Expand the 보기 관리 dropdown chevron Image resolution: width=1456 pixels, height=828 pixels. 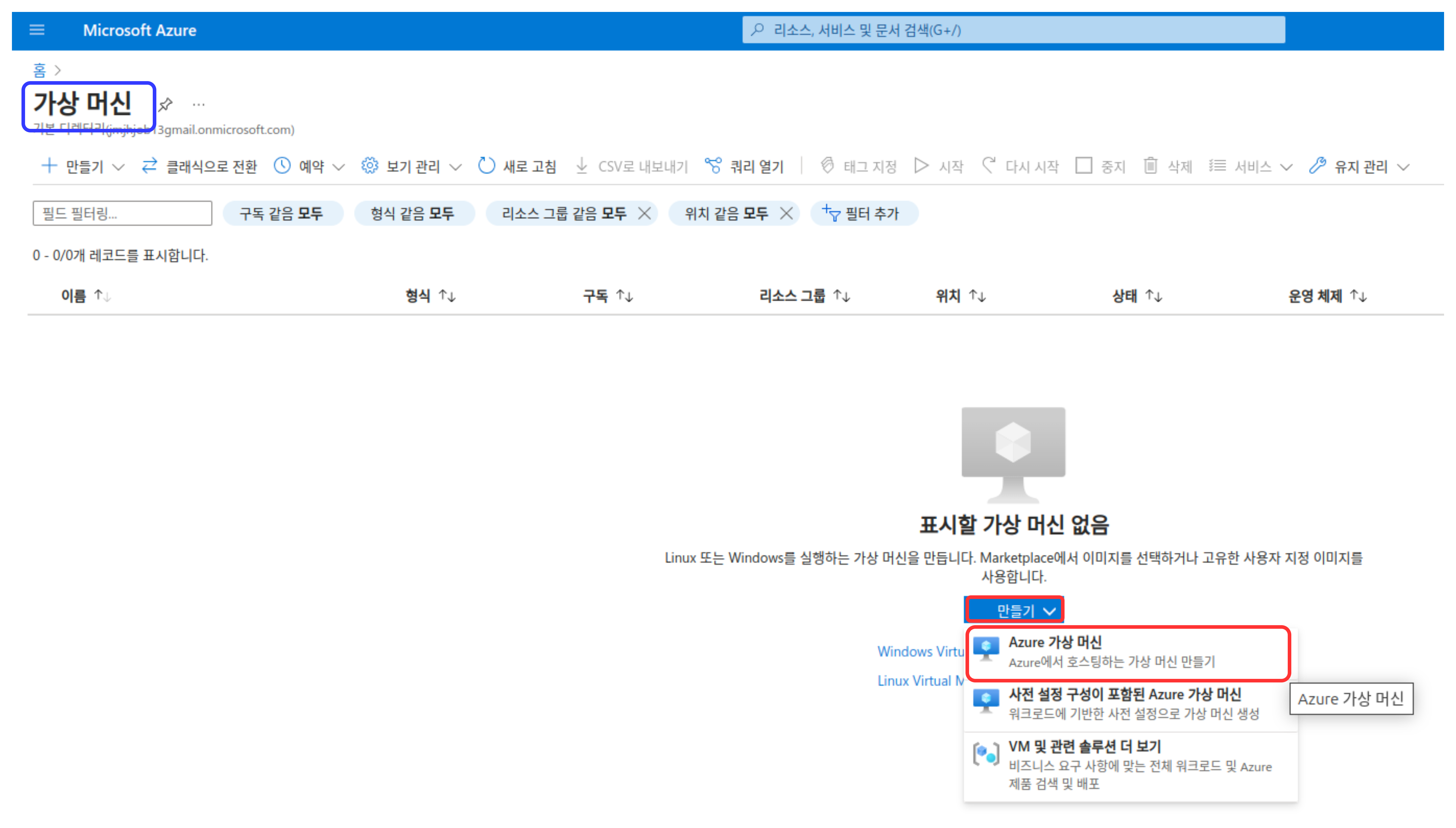(455, 167)
